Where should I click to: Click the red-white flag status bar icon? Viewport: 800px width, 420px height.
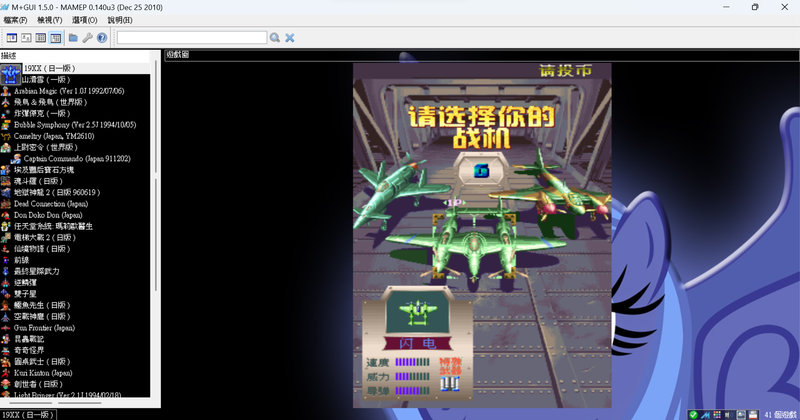(753, 415)
